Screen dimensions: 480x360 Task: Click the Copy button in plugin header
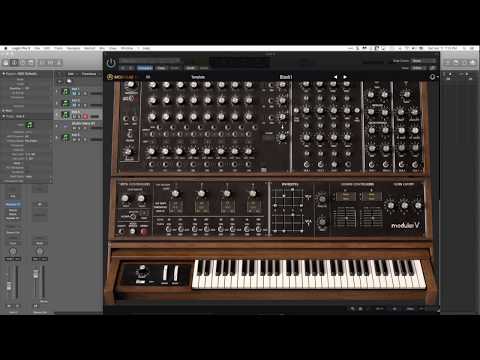click(x=161, y=68)
